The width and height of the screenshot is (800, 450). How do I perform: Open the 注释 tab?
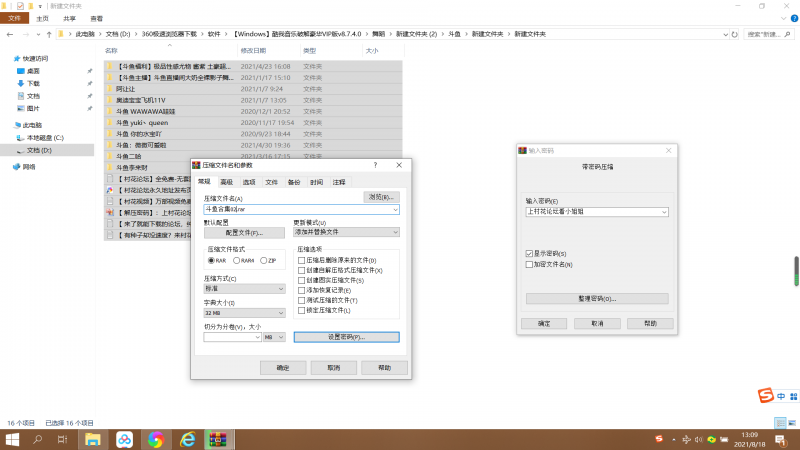tap(339, 182)
